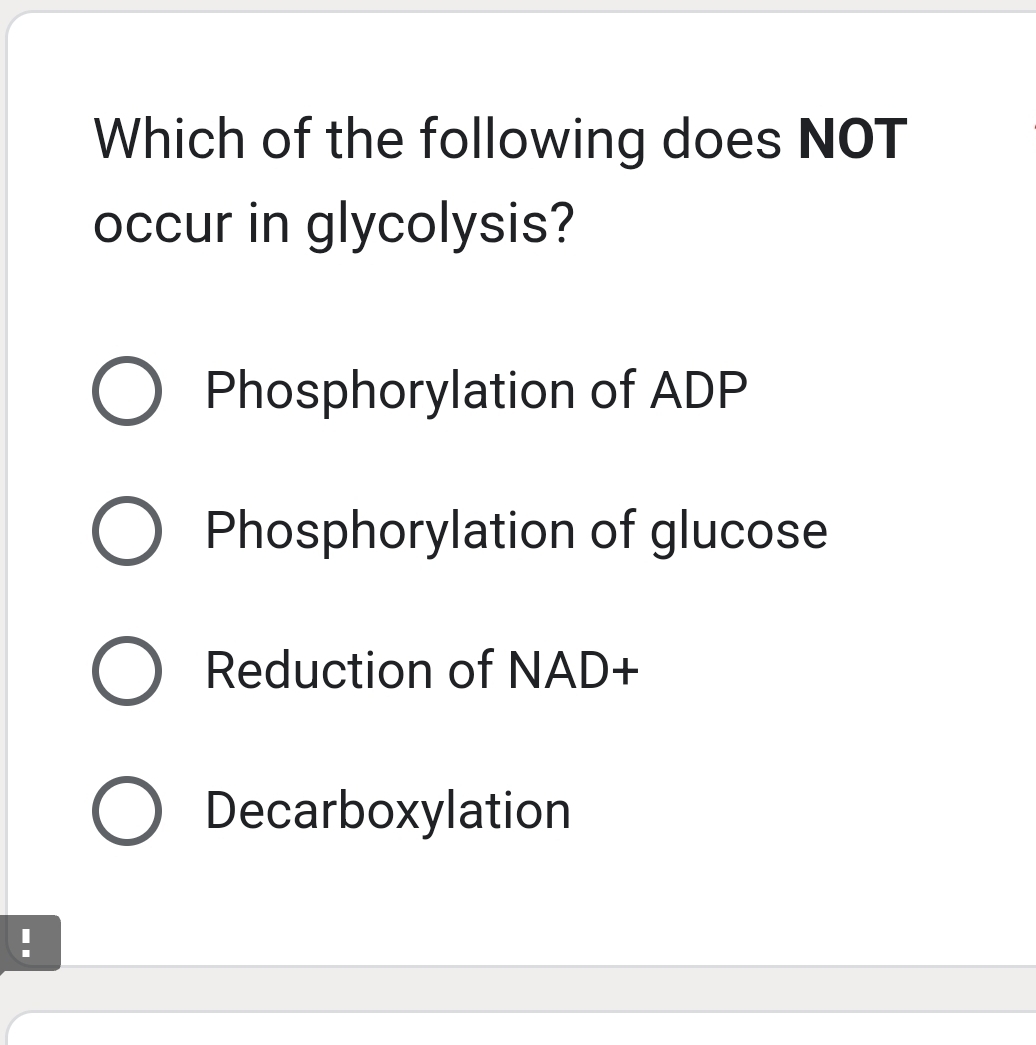Click the "Decarboxylation" answer text
Screen dimensions: 1036x1045
tap(387, 811)
